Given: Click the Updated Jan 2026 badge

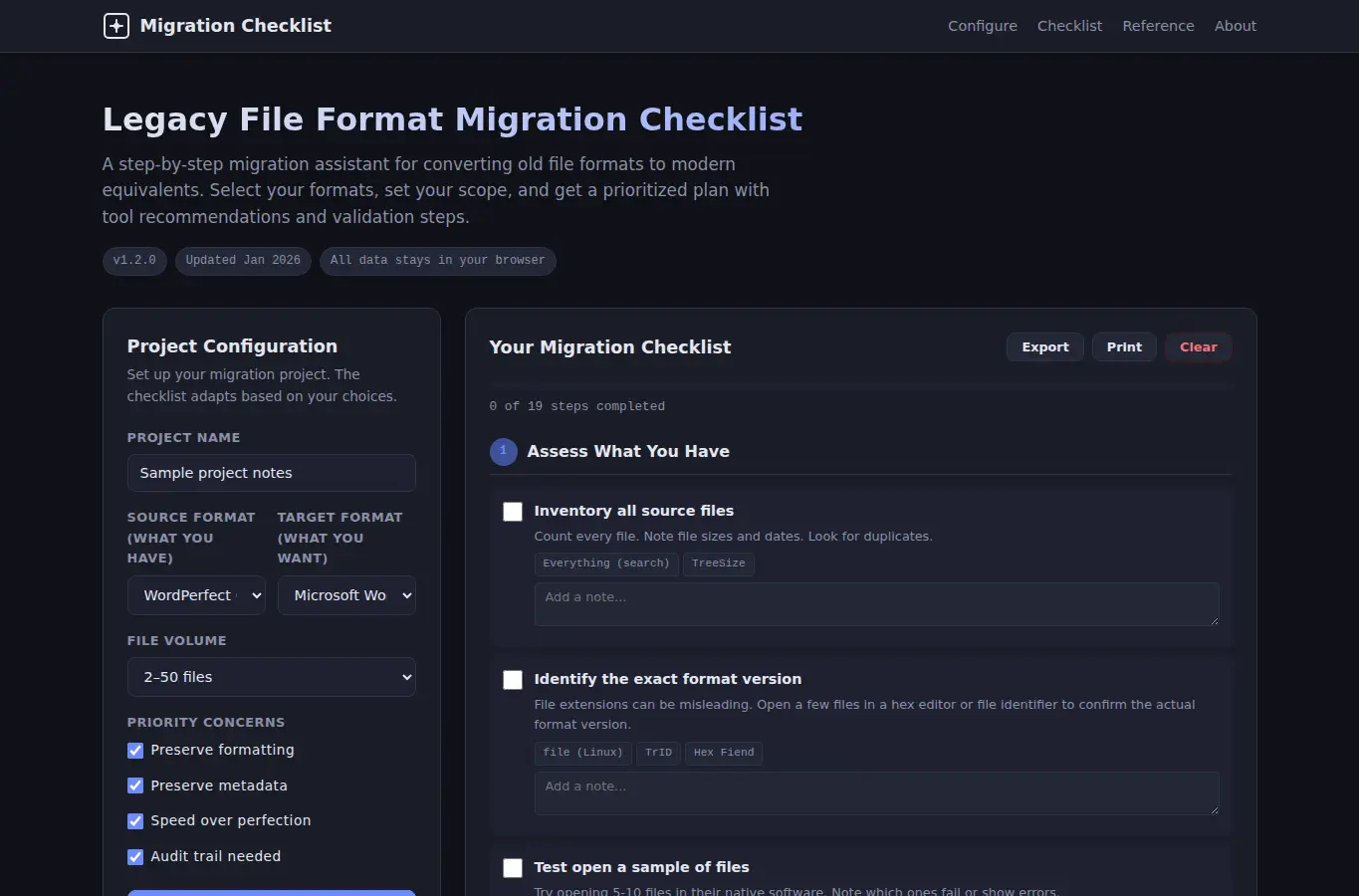Looking at the screenshot, I should [243, 261].
